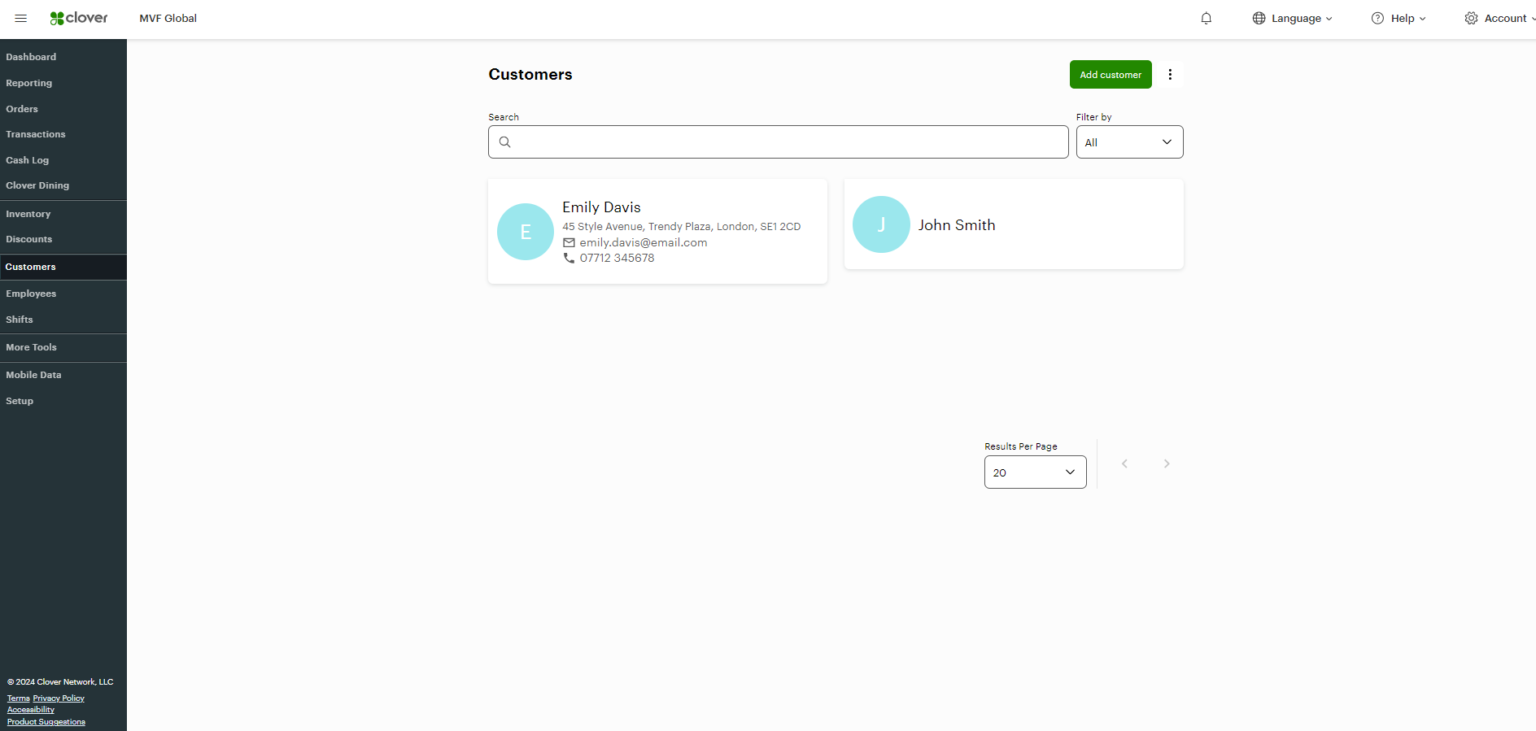Open the Privacy Policy link

click(58, 698)
